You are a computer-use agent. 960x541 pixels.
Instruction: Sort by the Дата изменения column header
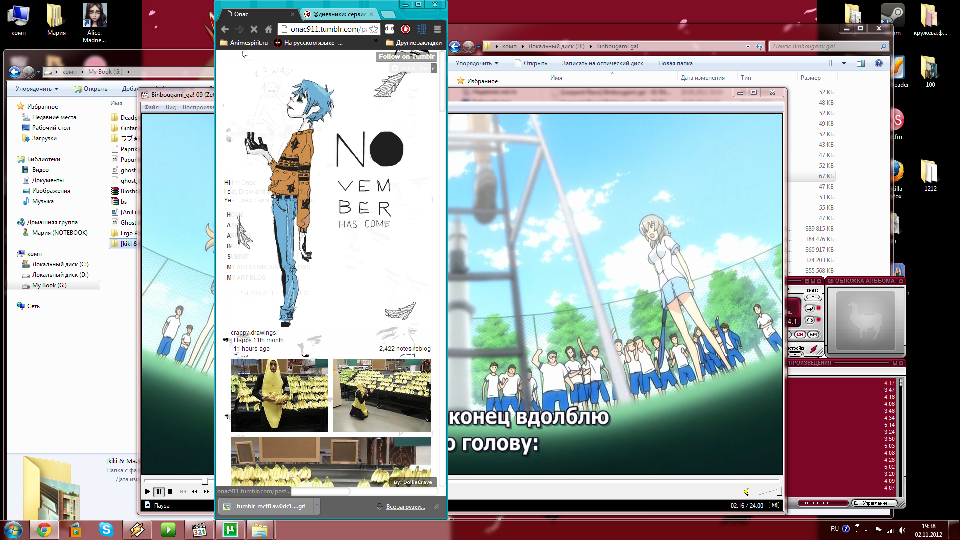(x=702, y=78)
